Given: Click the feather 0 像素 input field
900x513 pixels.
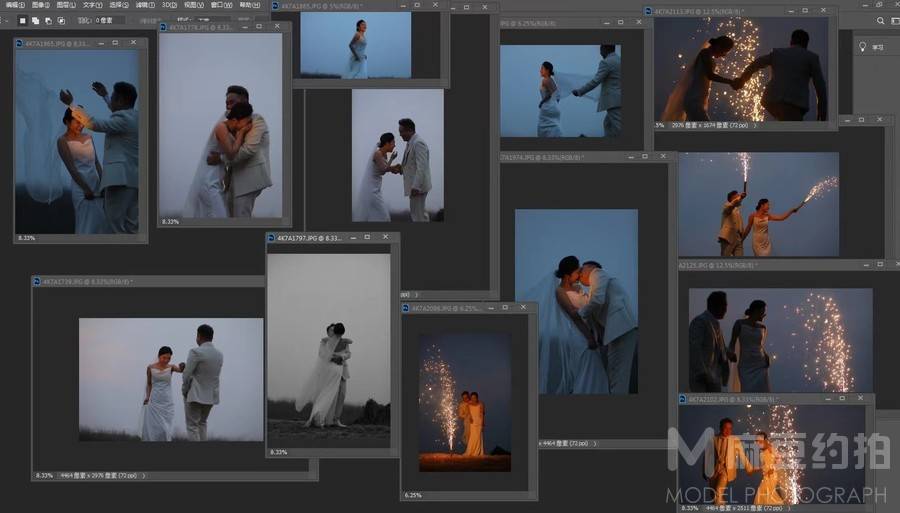Looking at the screenshot, I should 109,21.
